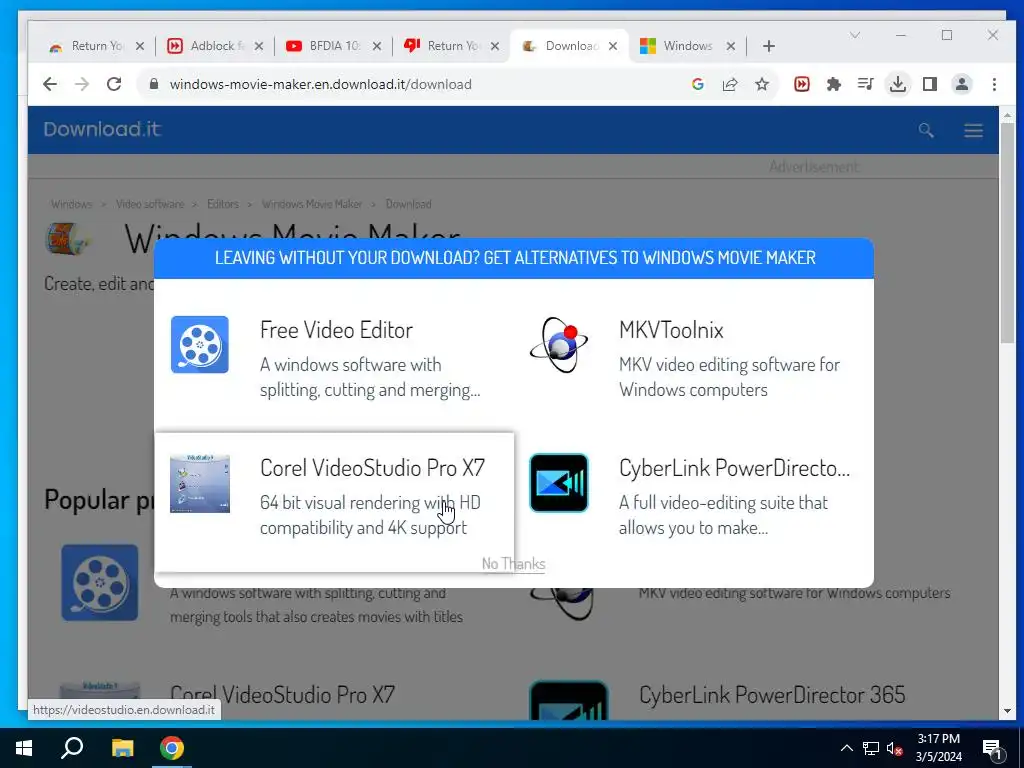Screen dimensions: 1024x768
Task: Click Corel VideoStudio thumbnail in popup
Action: click(x=200, y=483)
